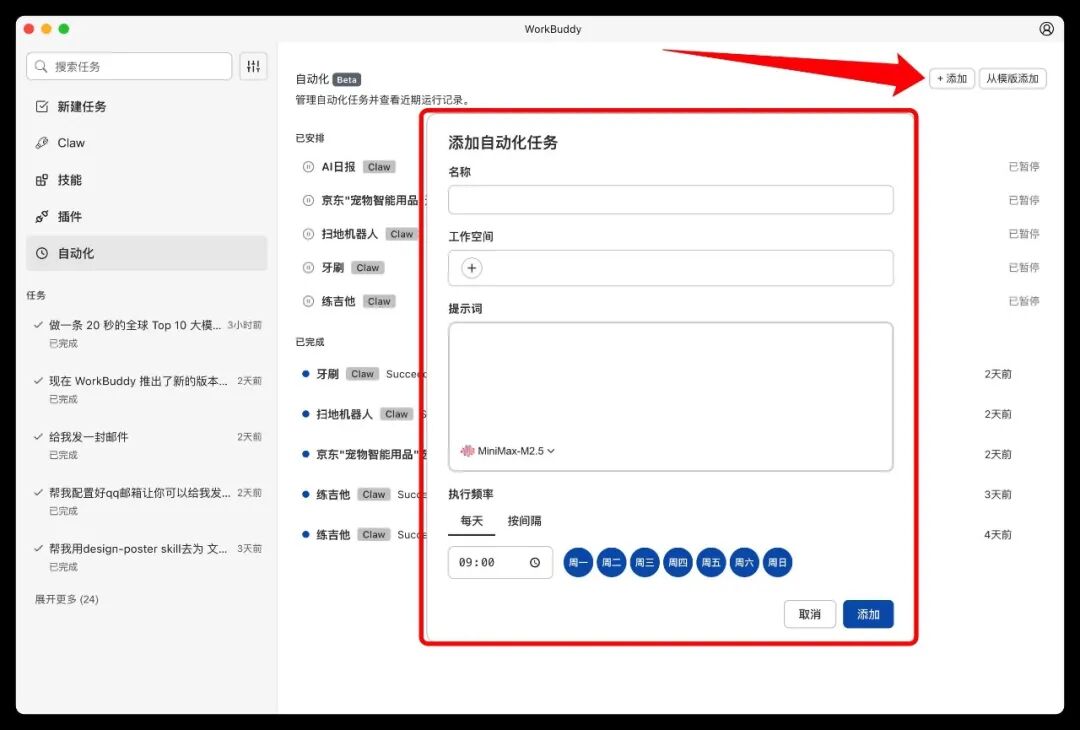Click the plus icon in 工作空间
This screenshot has height=730, width=1080.
pos(471,268)
